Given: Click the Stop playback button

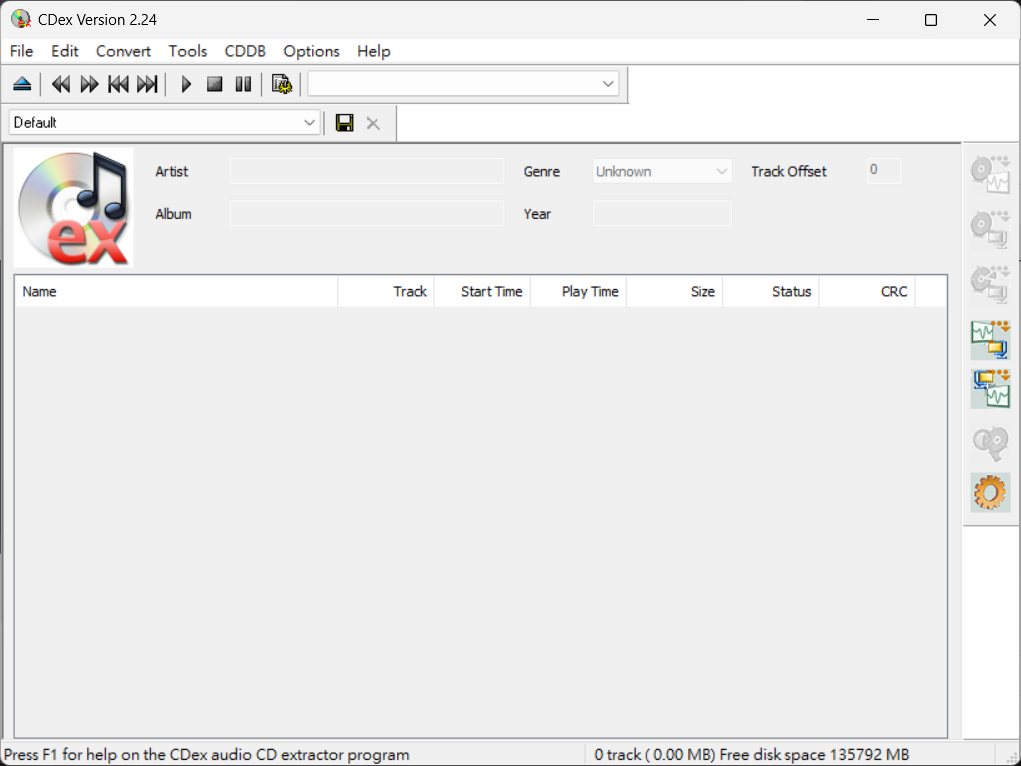Looking at the screenshot, I should point(214,84).
